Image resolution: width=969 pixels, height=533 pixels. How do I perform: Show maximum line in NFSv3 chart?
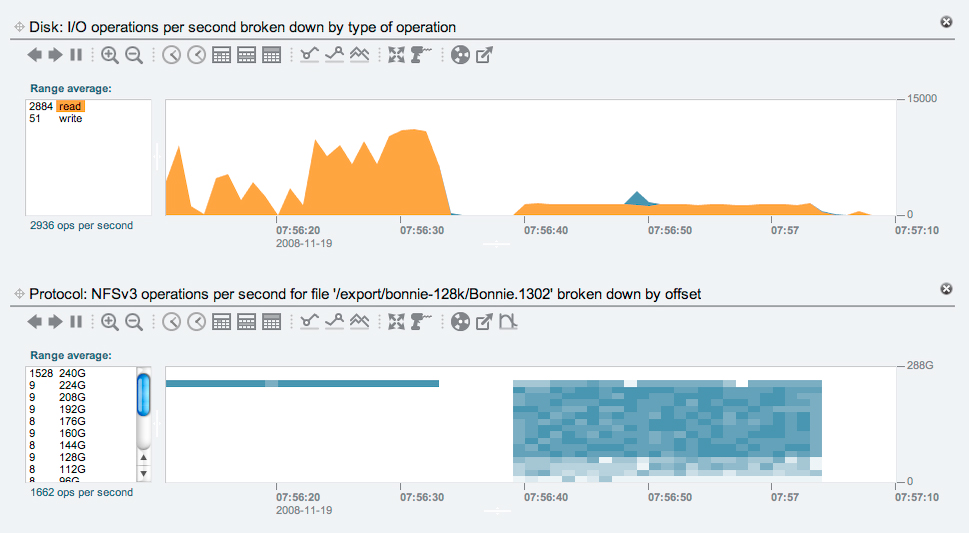pos(335,322)
